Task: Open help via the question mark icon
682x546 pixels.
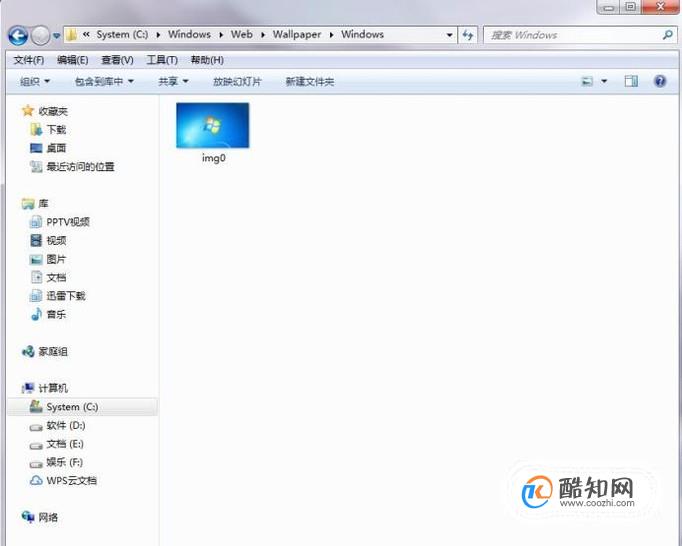Action: (x=660, y=81)
